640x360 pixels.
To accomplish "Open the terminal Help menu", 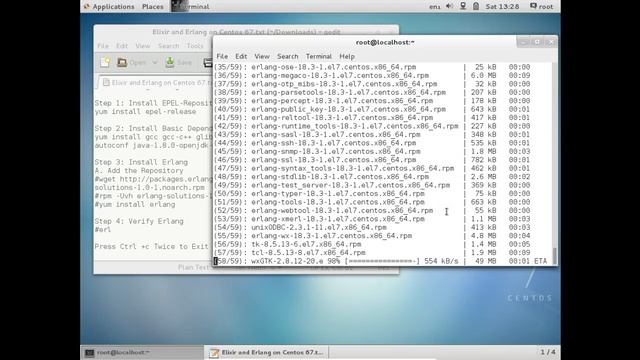I will [347, 56].
